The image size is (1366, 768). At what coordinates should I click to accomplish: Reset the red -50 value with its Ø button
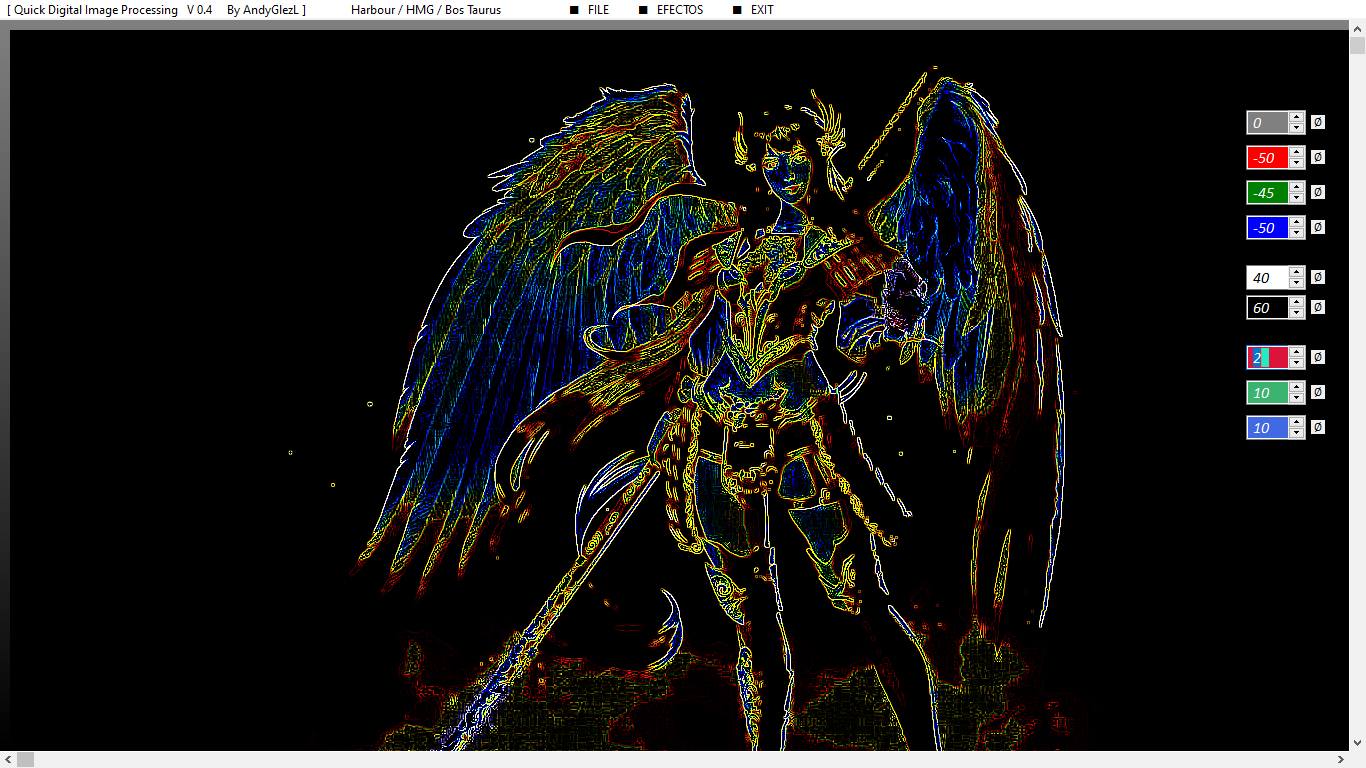pyautogui.click(x=1317, y=157)
